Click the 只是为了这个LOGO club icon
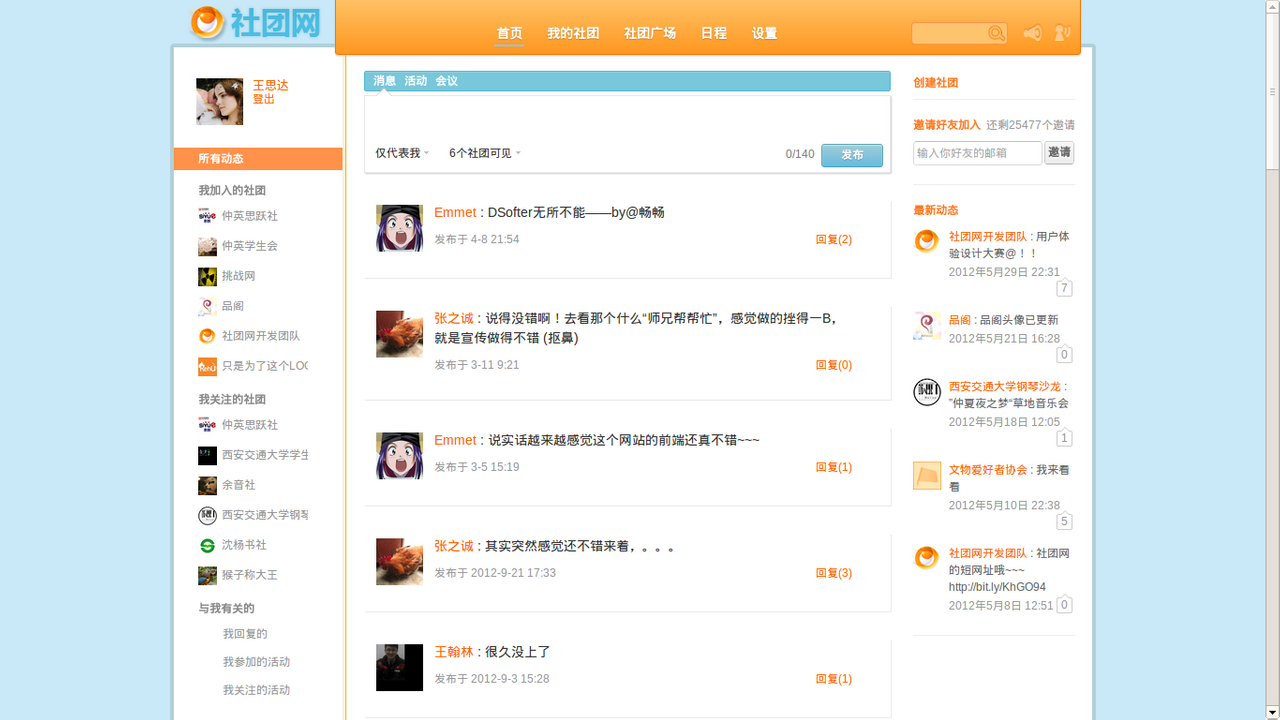This screenshot has height=720, width=1280. click(x=207, y=367)
